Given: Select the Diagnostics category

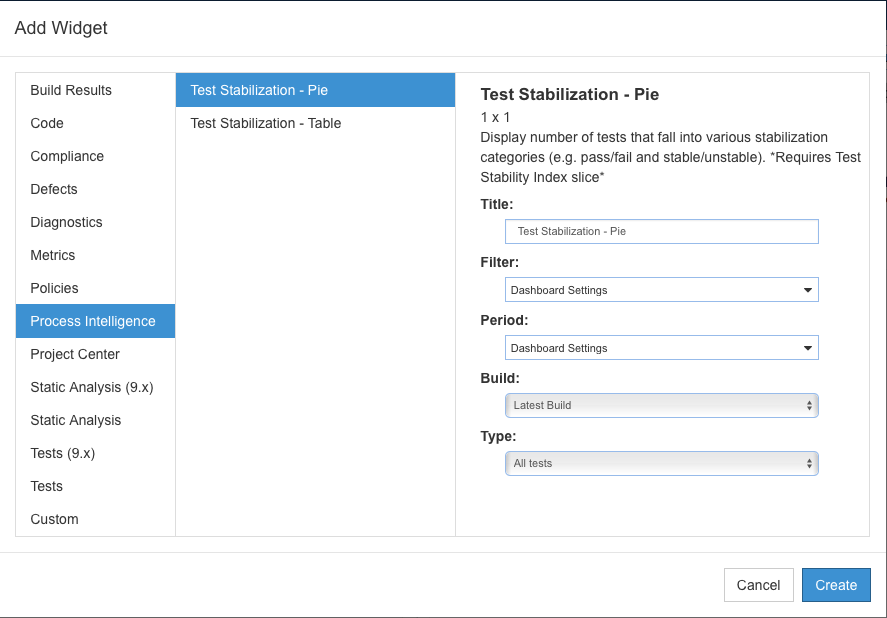Looking at the screenshot, I should point(96,222).
